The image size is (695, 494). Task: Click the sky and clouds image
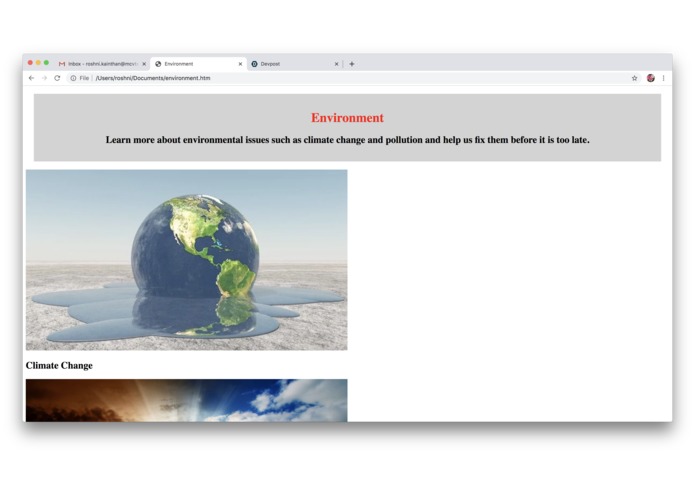pyautogui.click(x=187, y=400)
